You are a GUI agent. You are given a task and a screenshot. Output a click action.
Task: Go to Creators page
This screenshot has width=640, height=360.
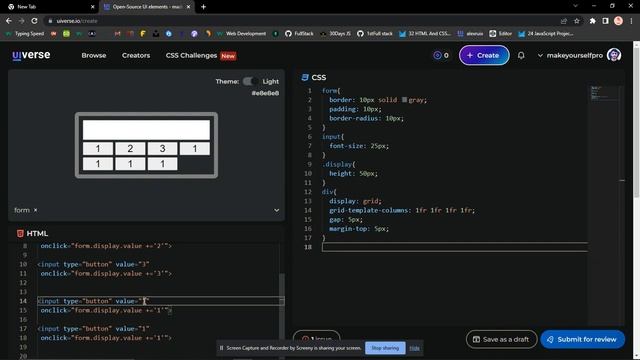click(x=136, y=55)
